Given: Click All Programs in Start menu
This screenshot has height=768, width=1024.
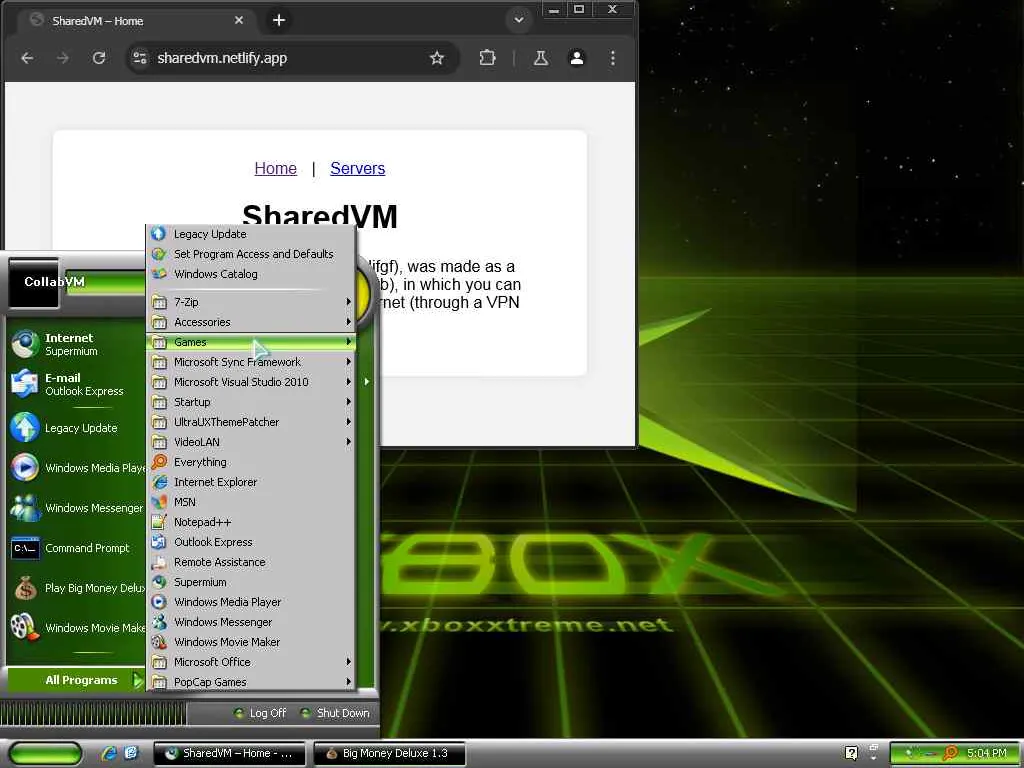Looking at the screenshot, I should pos(76,680).
